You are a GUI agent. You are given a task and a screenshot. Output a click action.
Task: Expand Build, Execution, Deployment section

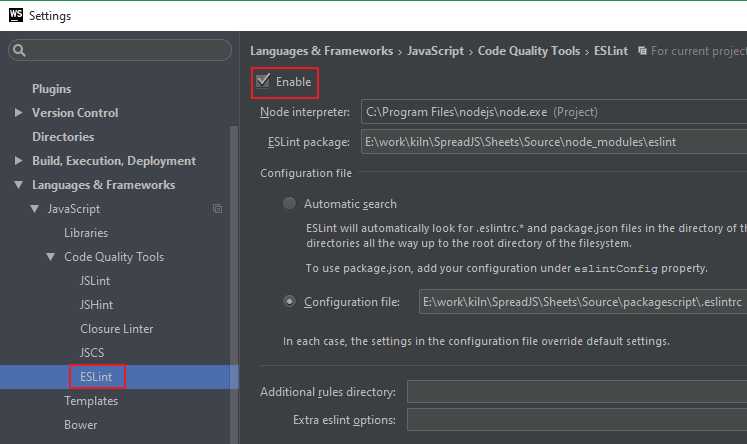19,161
